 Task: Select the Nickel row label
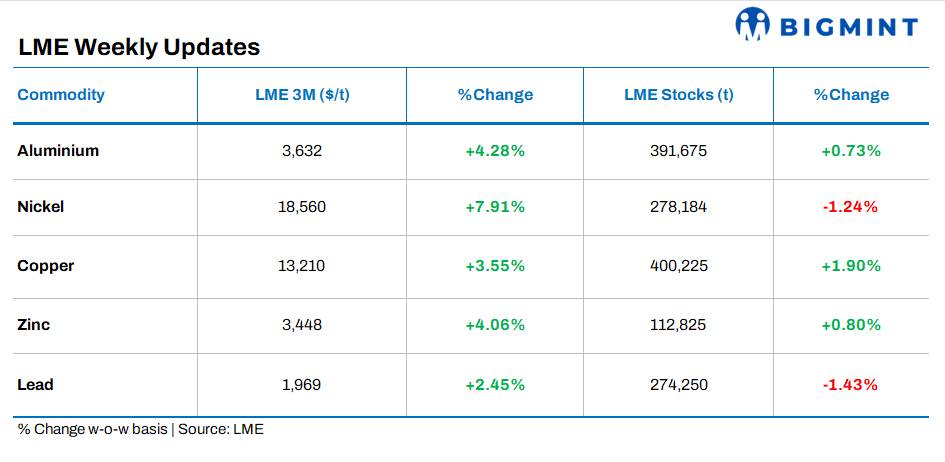pyautogui.click(x=41, y=207)
